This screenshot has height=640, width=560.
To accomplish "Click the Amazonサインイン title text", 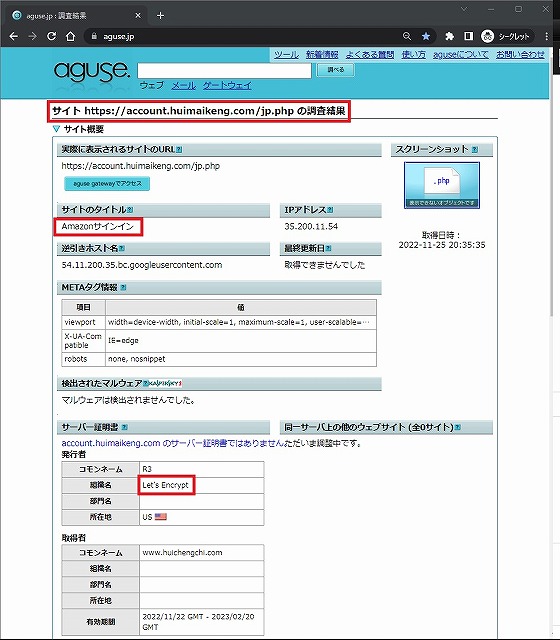I will (98, 227).
